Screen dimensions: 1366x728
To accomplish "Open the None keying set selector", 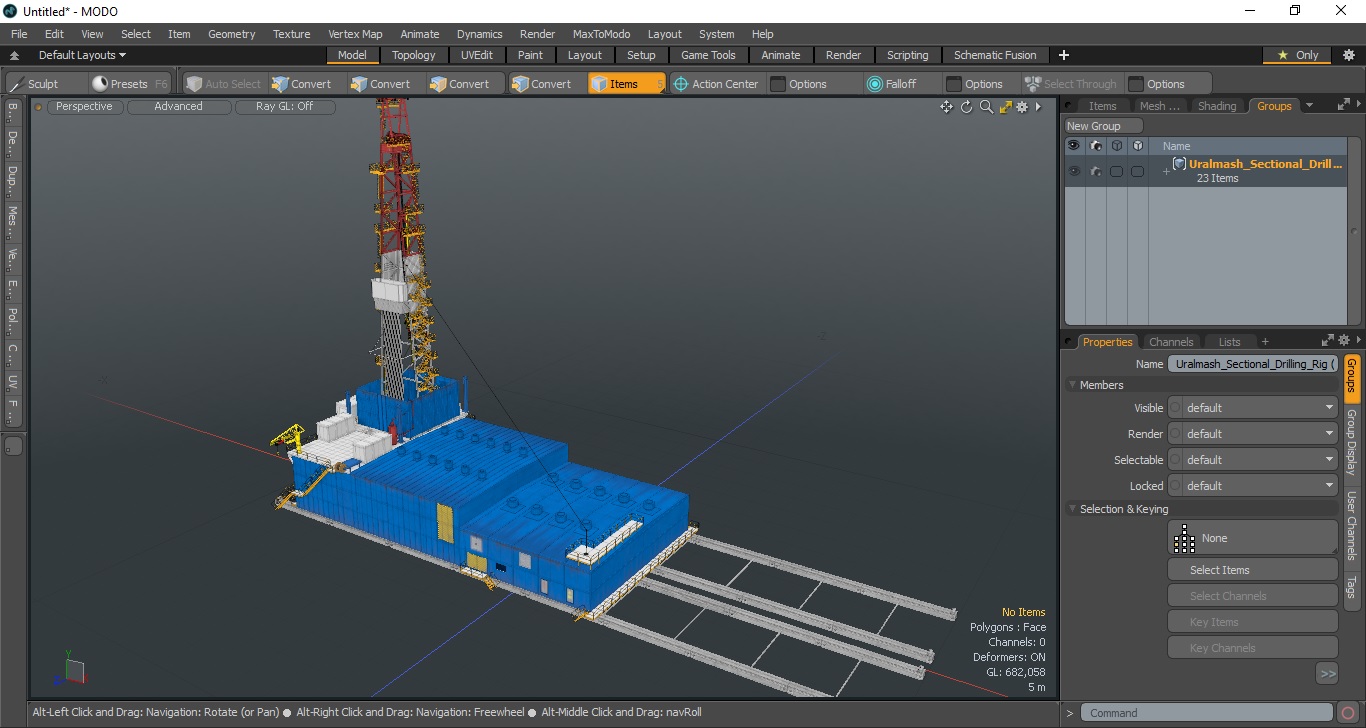I will click(1252, 538).
